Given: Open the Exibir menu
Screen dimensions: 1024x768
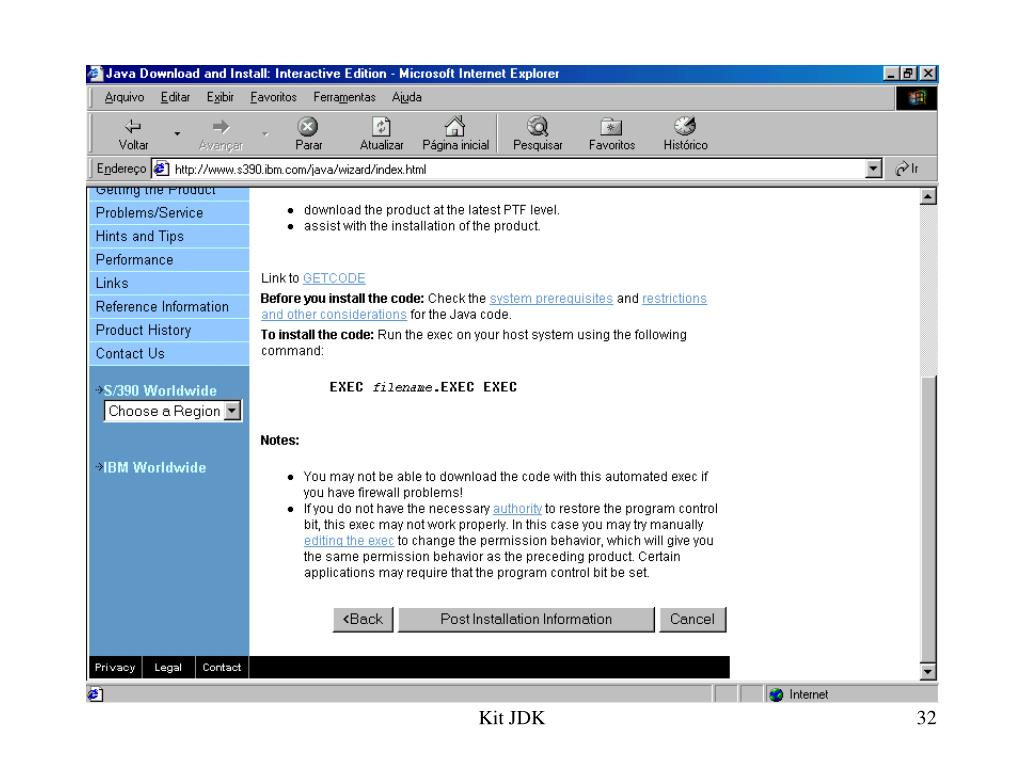Looking at the screenshot, I should tap(220, 97).
